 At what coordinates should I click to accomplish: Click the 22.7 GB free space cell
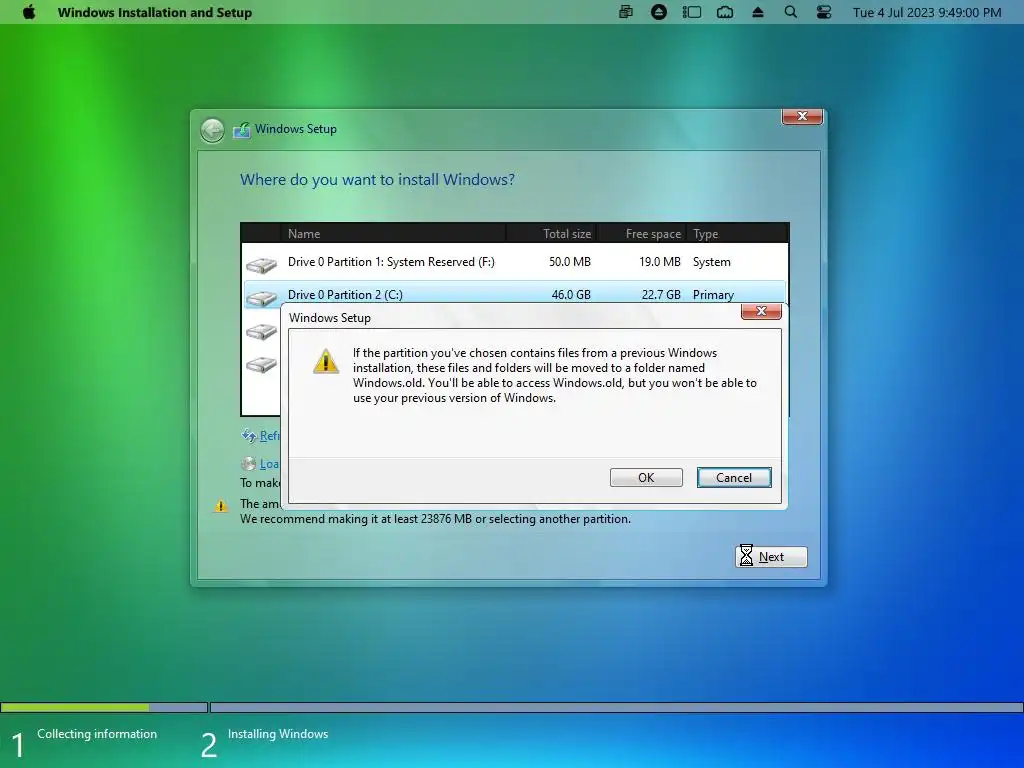pos(661,295)
